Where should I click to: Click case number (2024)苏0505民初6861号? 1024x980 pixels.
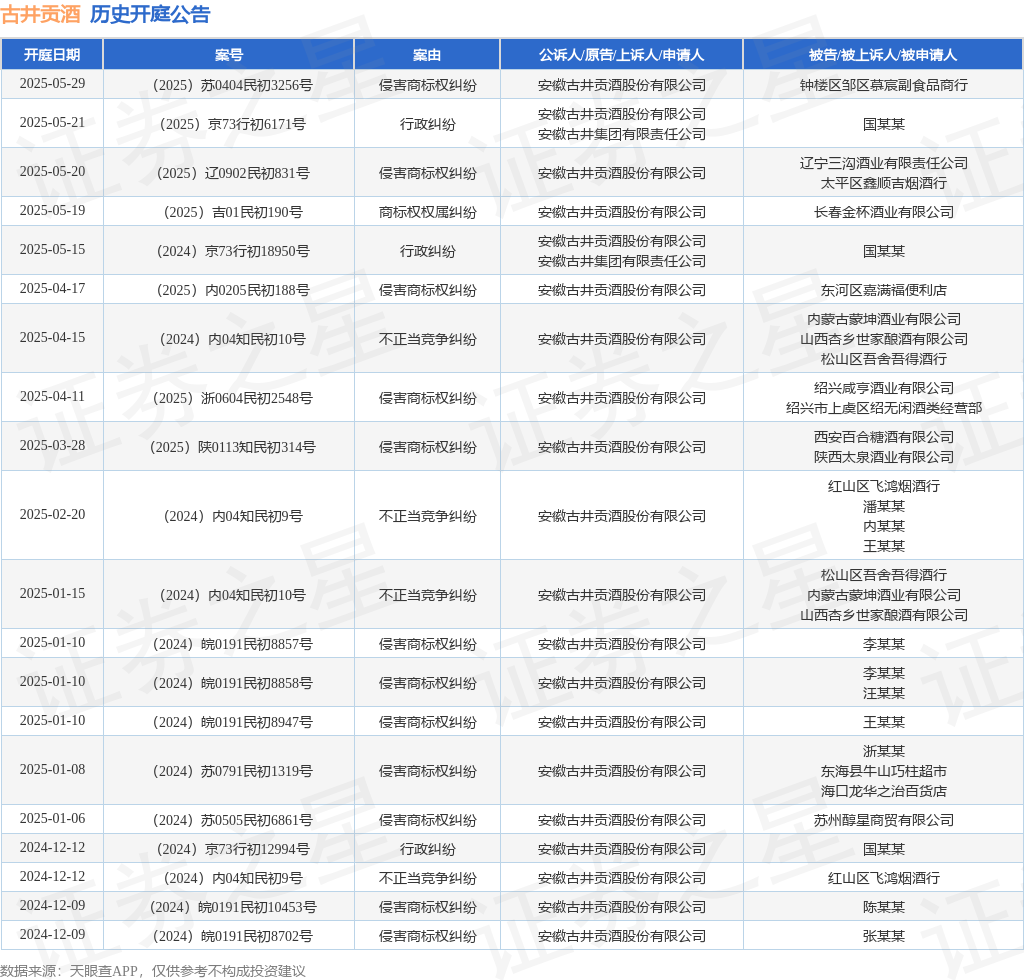pyautogui.click(x=232, y=821)
